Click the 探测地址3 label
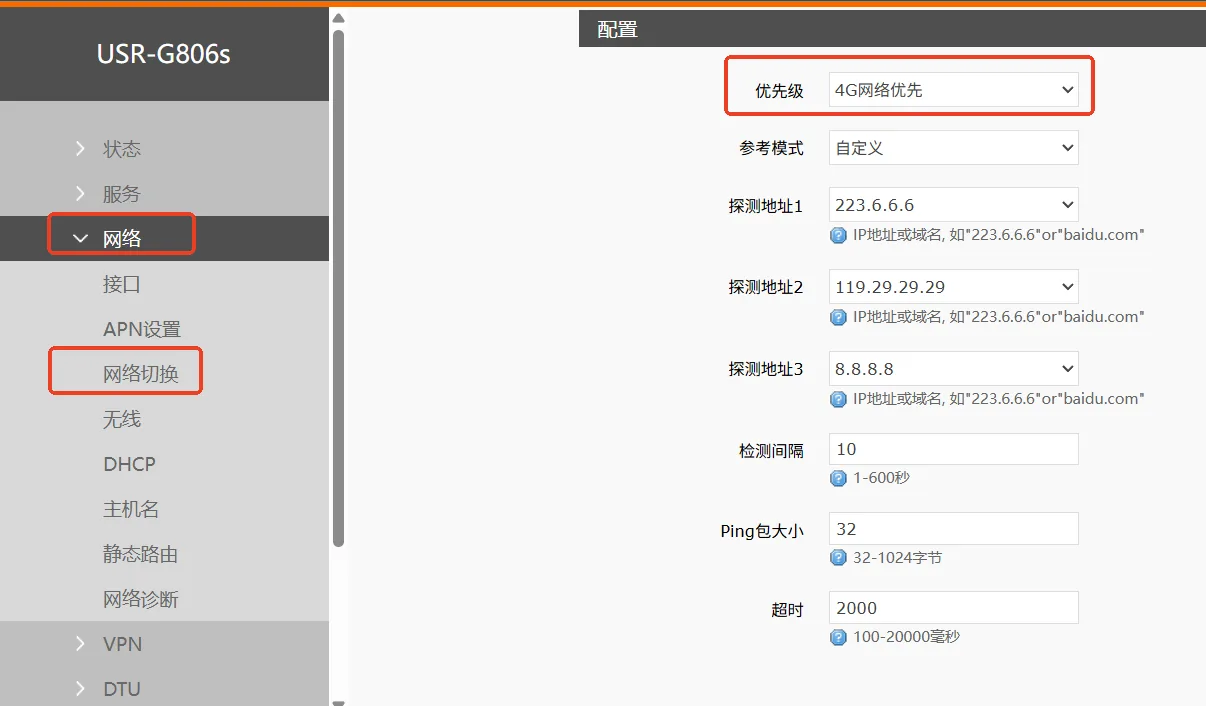The width and height of the screenshot is (1206, 706). (766, 370)
